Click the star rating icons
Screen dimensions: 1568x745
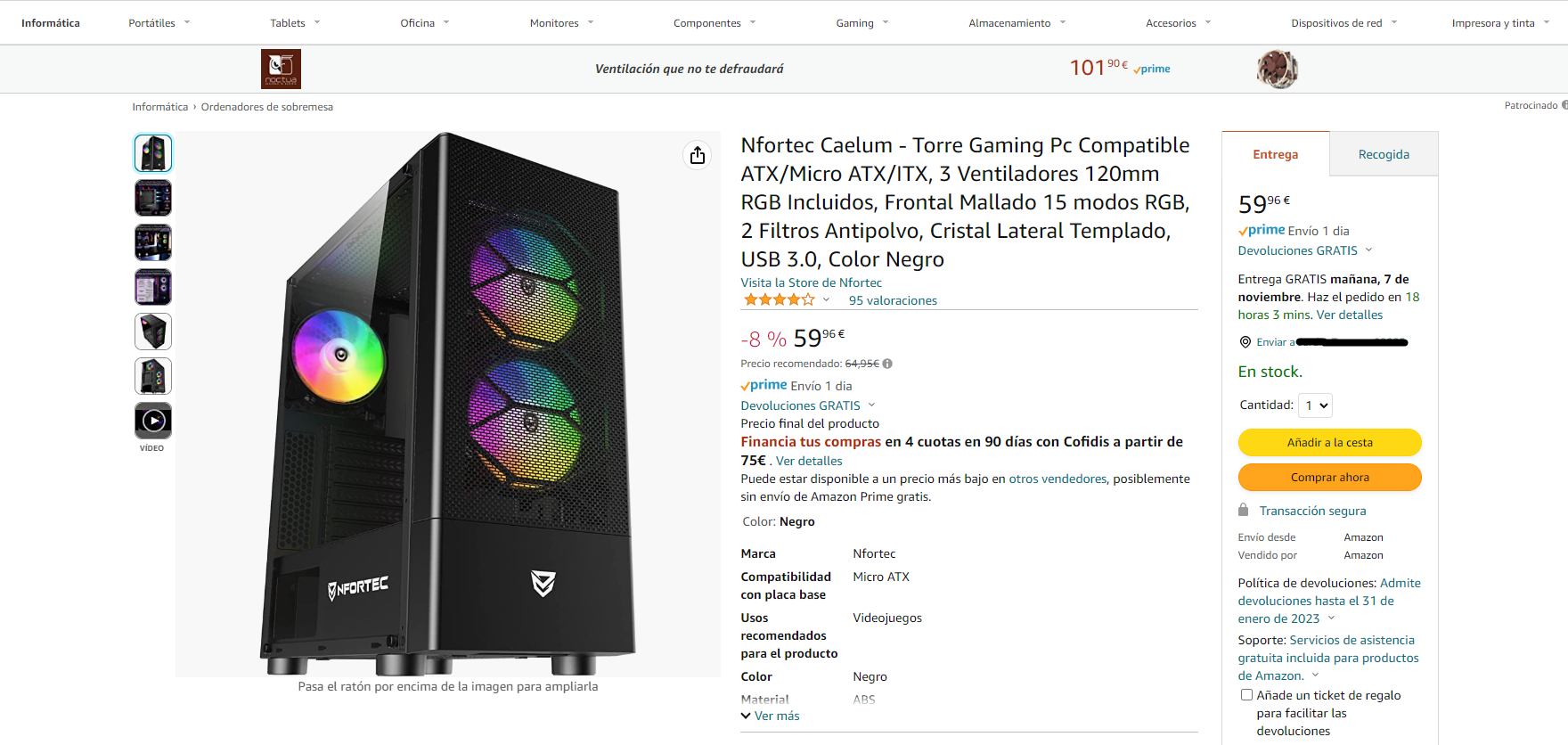(780, 300)
